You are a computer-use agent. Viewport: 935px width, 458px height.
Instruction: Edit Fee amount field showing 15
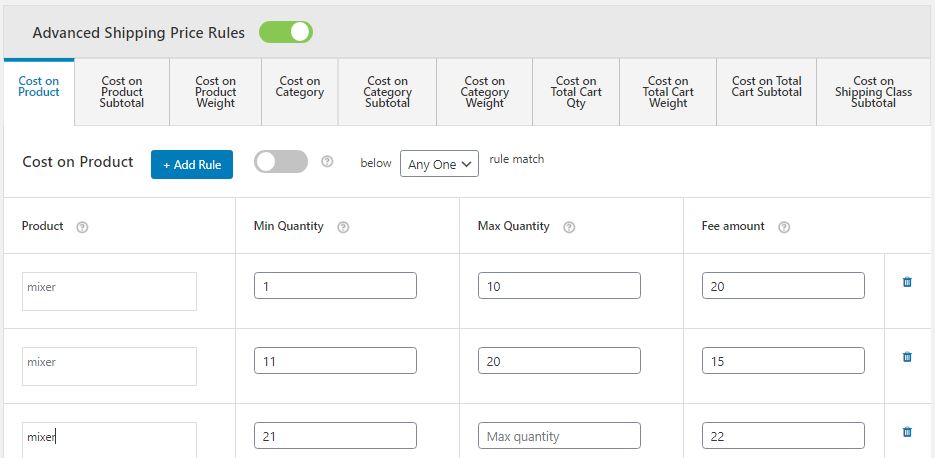click(784, 361)
